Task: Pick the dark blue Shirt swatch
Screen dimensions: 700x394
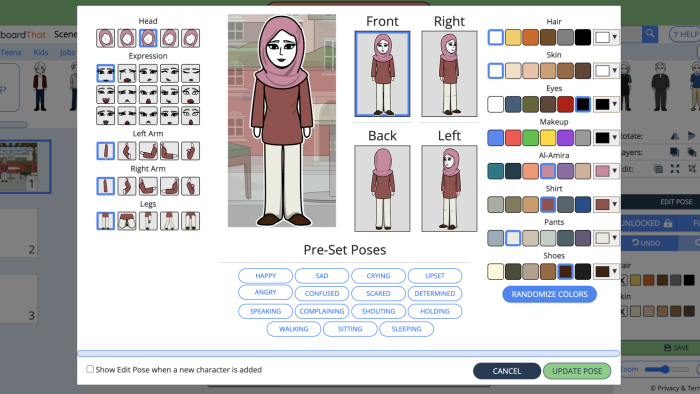Action: pyautogui.click(x=583, y=205)
